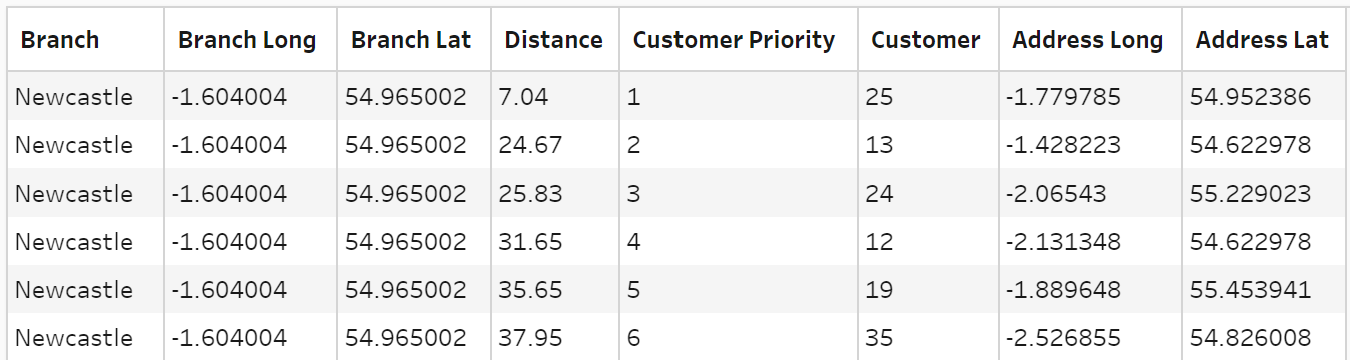This screenshot has width=1350, height=360.
Task: Select the distance cell 7.04
Action: (x=554, y=97)
